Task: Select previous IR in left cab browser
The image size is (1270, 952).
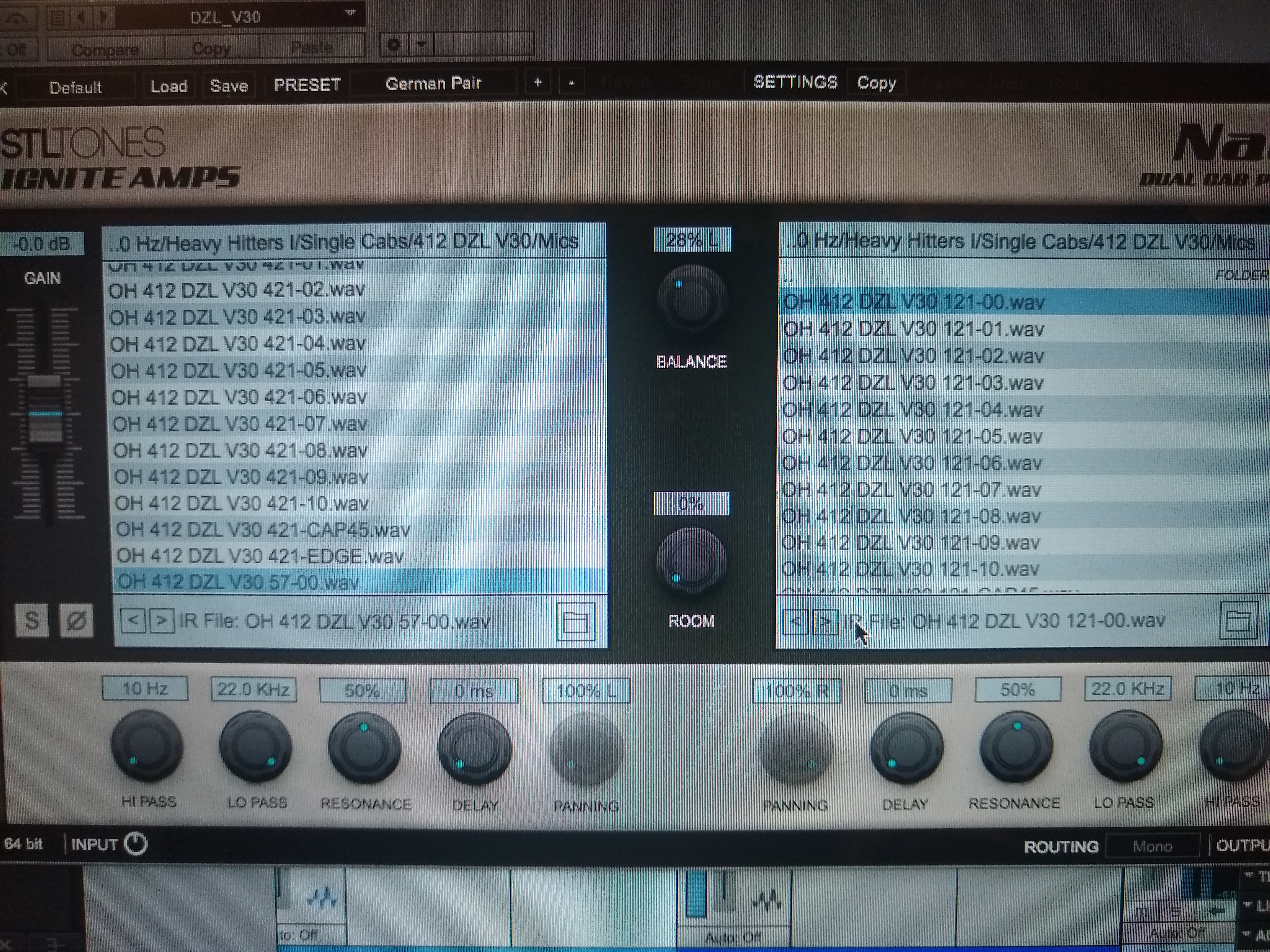Action: (x=133, y=621)
